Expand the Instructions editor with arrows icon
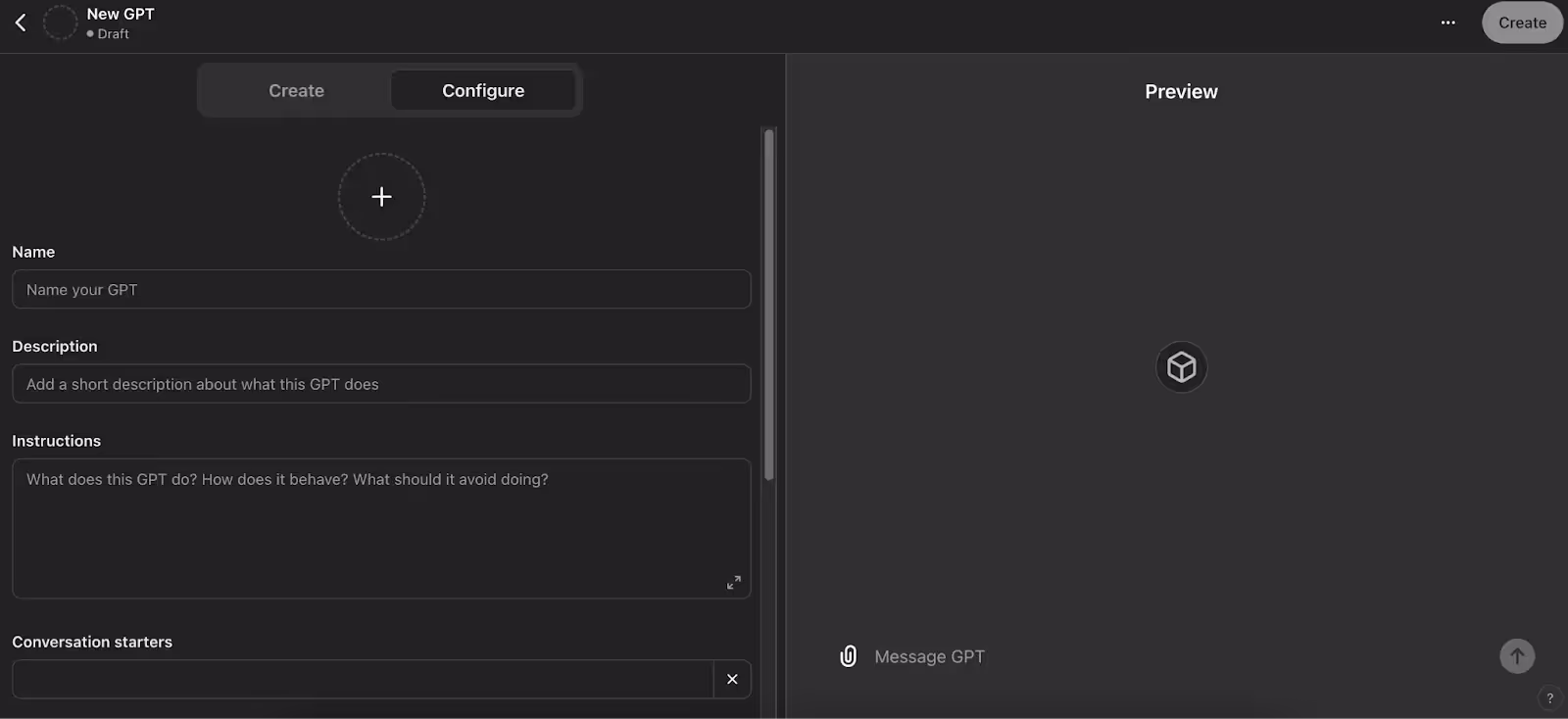 (x=733, y=582)
